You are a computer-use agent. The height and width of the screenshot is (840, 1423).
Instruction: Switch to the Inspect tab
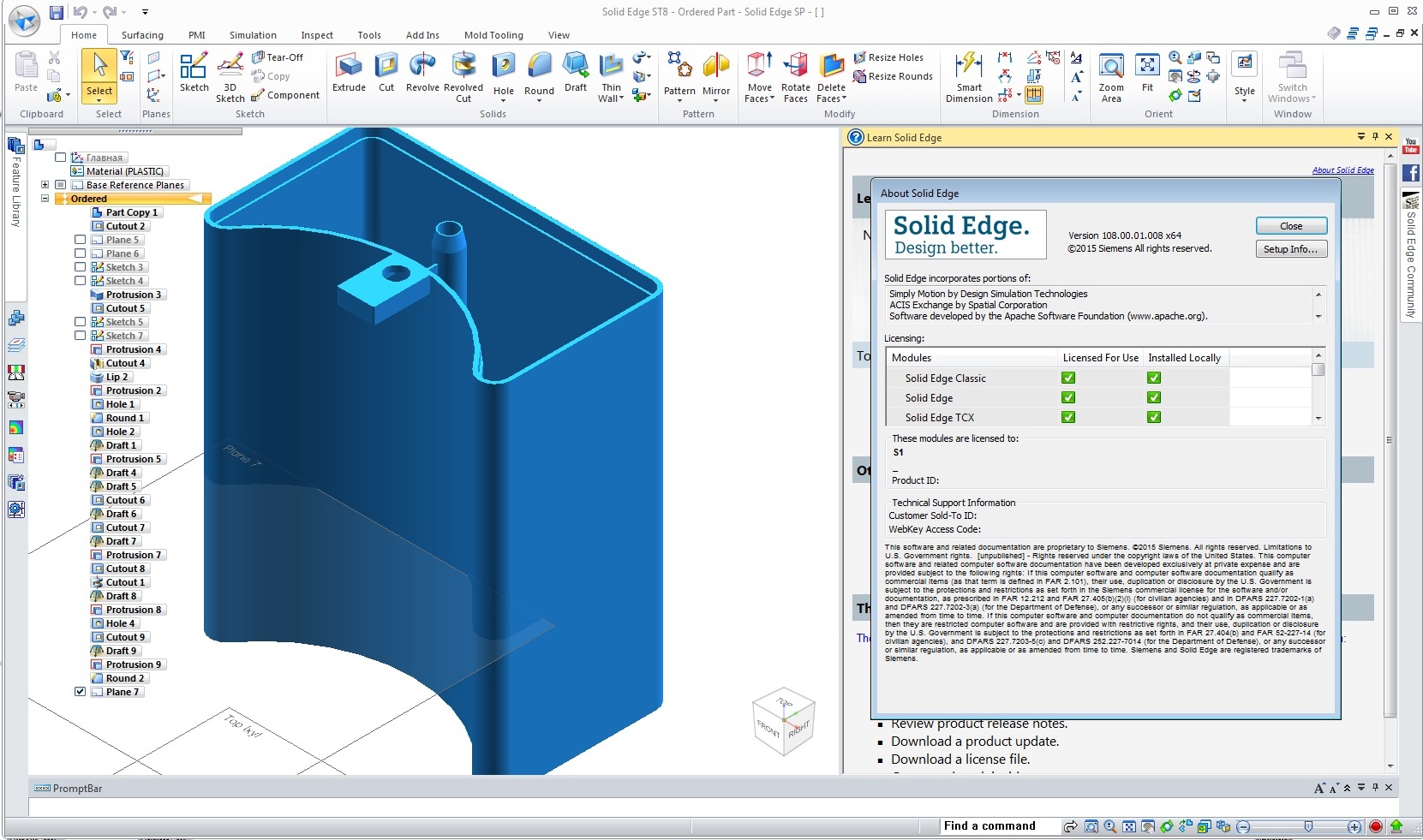coord(317,35)
